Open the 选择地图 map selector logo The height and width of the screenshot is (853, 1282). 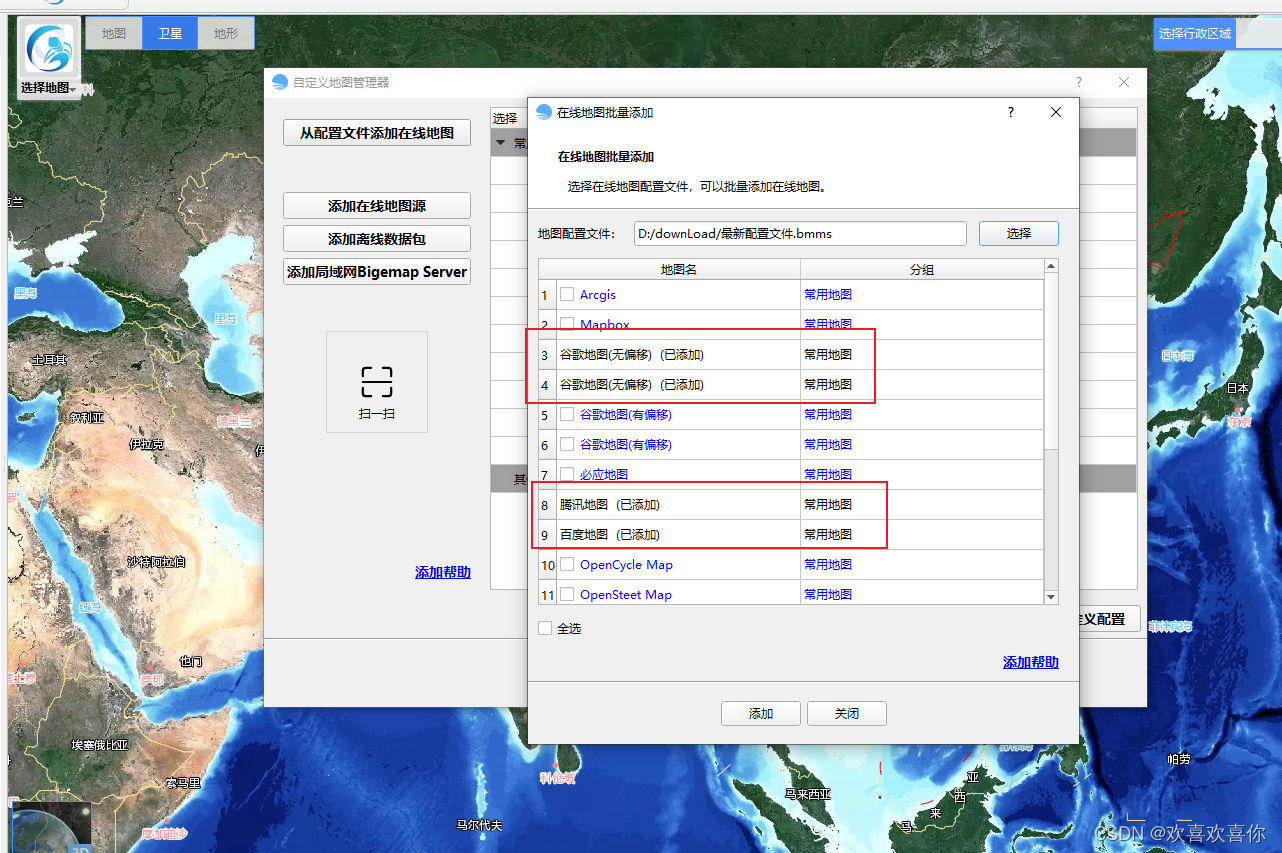point(48,48)
